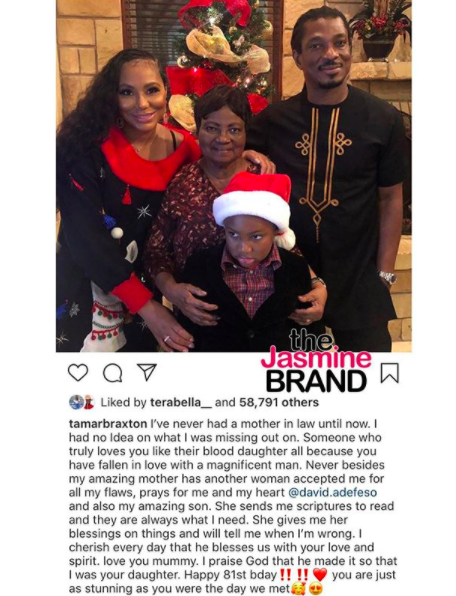Save post using bookmark icon
Viewport: 456px width, 596px height.
tap(390, 372)
